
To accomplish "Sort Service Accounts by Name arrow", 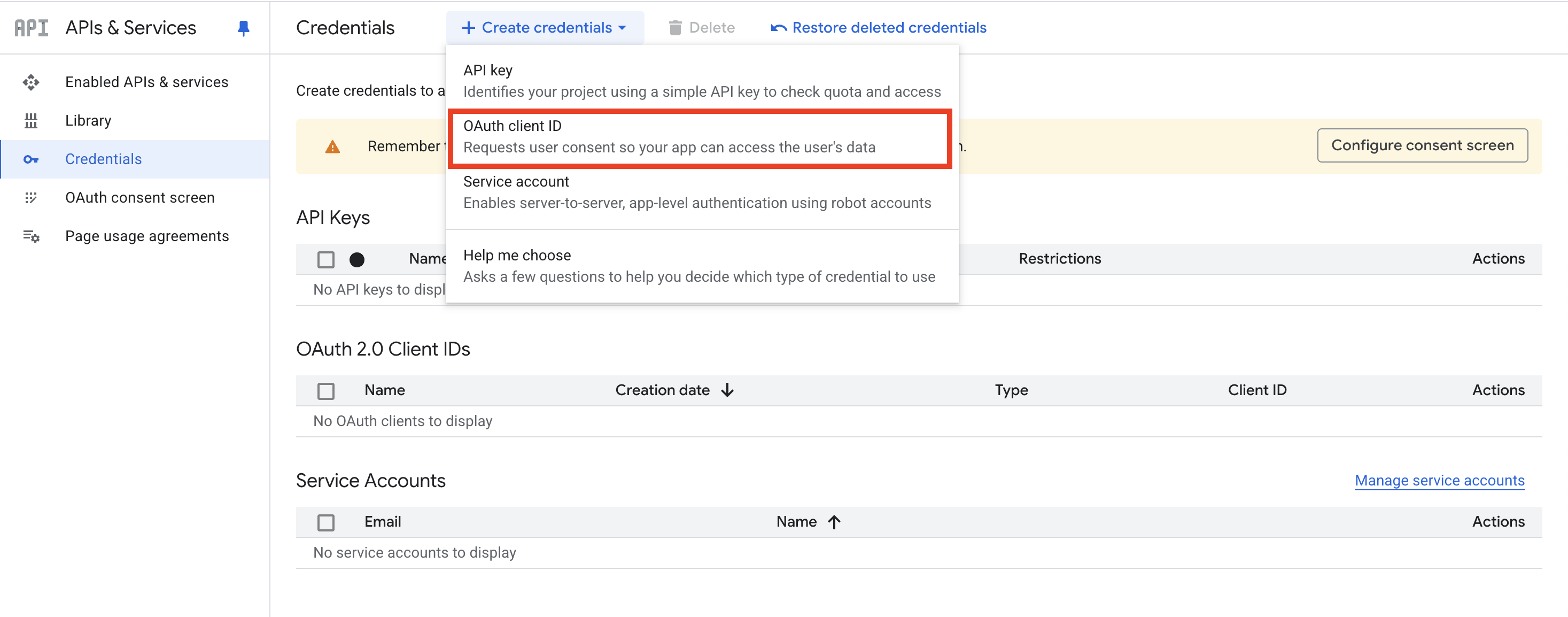I will (x=834, y=522).
